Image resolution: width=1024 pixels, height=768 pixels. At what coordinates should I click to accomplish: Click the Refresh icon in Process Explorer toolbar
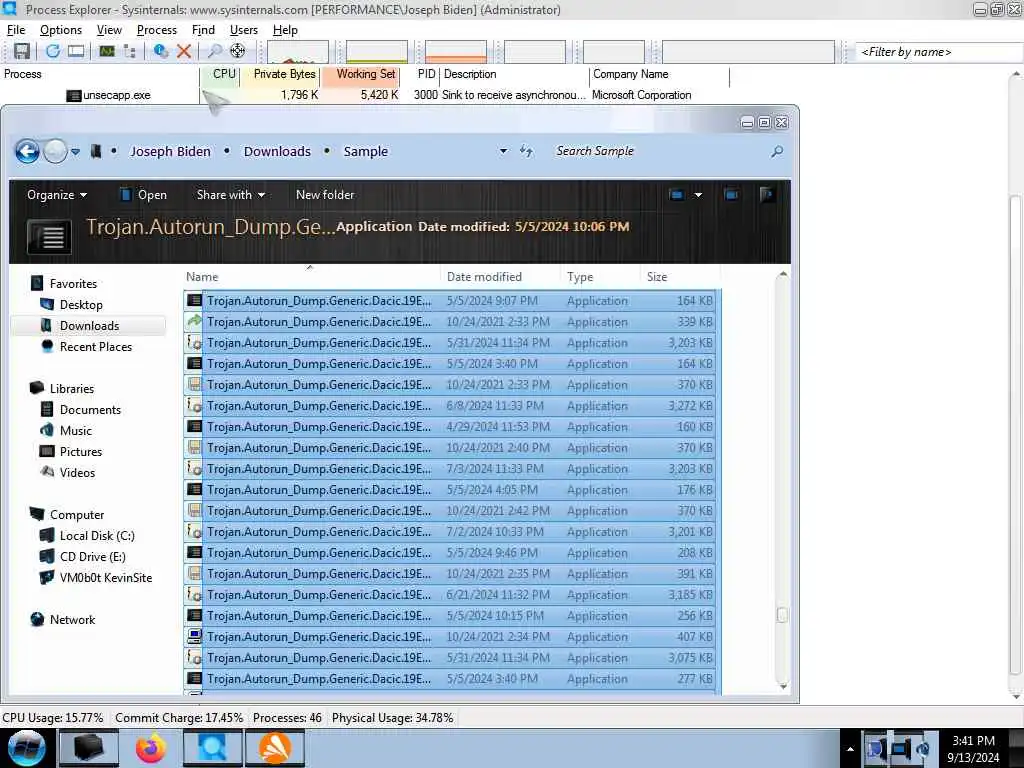53,51
